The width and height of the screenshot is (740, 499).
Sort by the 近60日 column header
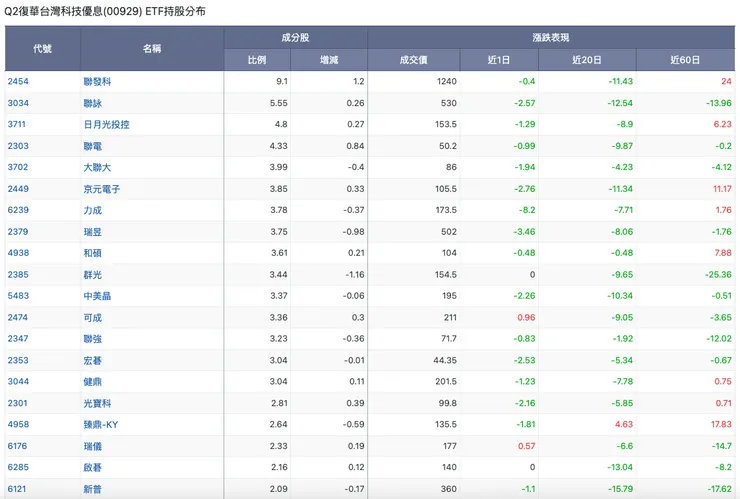click(685, 60)
